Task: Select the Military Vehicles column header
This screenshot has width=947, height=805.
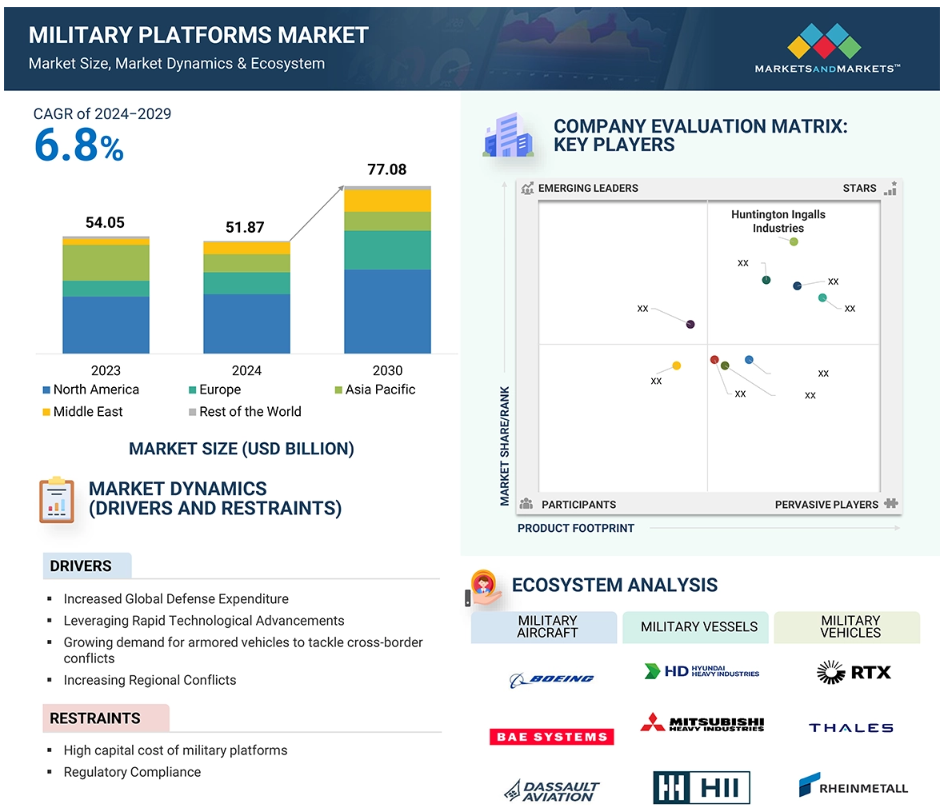Action: (x=847, y=627)
